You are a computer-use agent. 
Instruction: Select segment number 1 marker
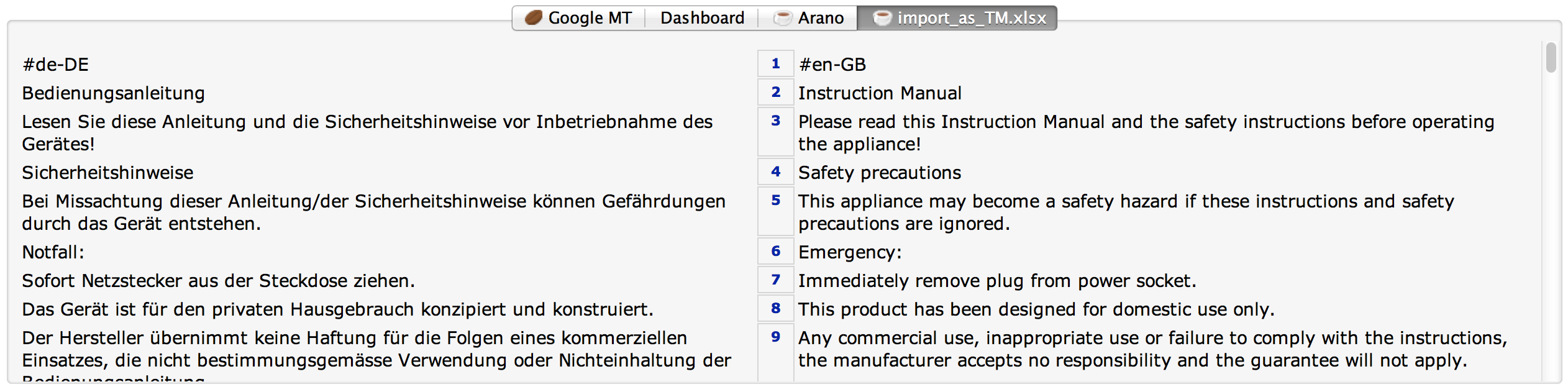tap(775, 64)
